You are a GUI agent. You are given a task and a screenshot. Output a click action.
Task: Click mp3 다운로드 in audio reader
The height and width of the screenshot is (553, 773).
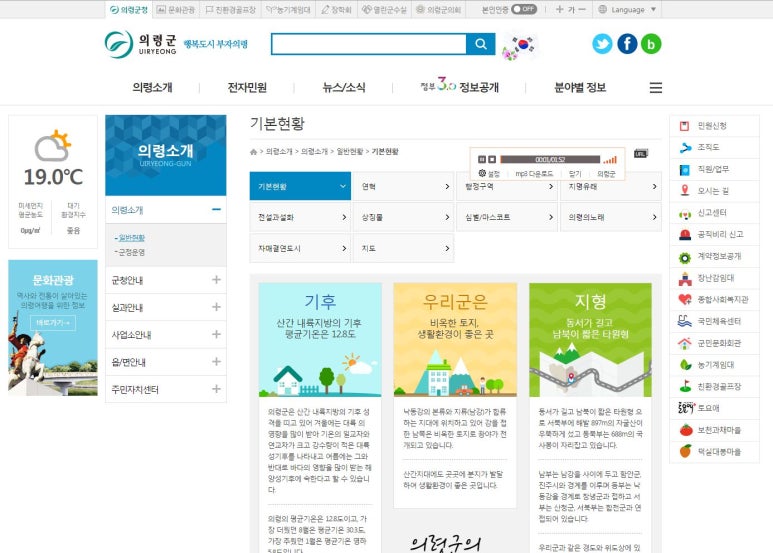click(534, 174)
